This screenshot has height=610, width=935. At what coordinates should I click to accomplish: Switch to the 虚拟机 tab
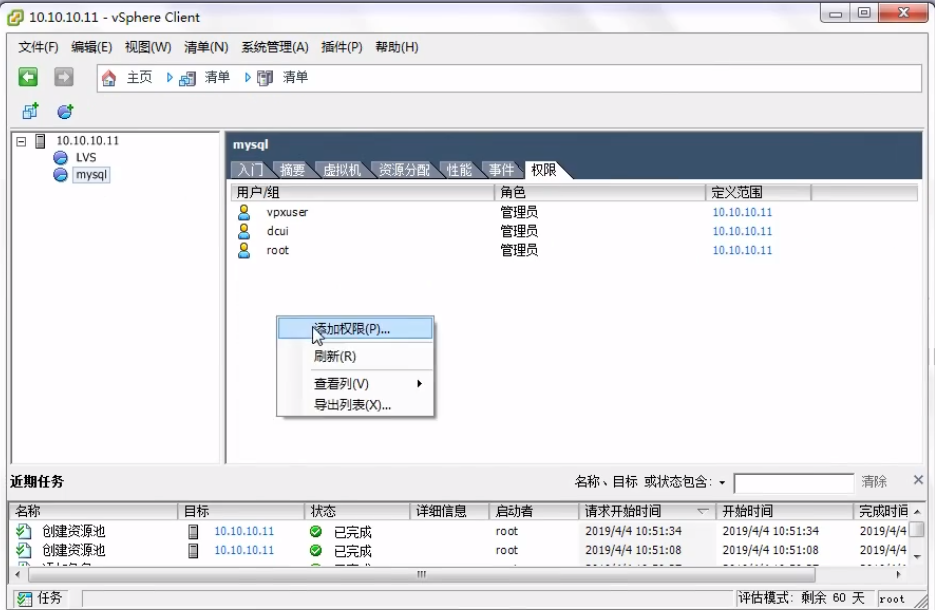coord(342,170)
